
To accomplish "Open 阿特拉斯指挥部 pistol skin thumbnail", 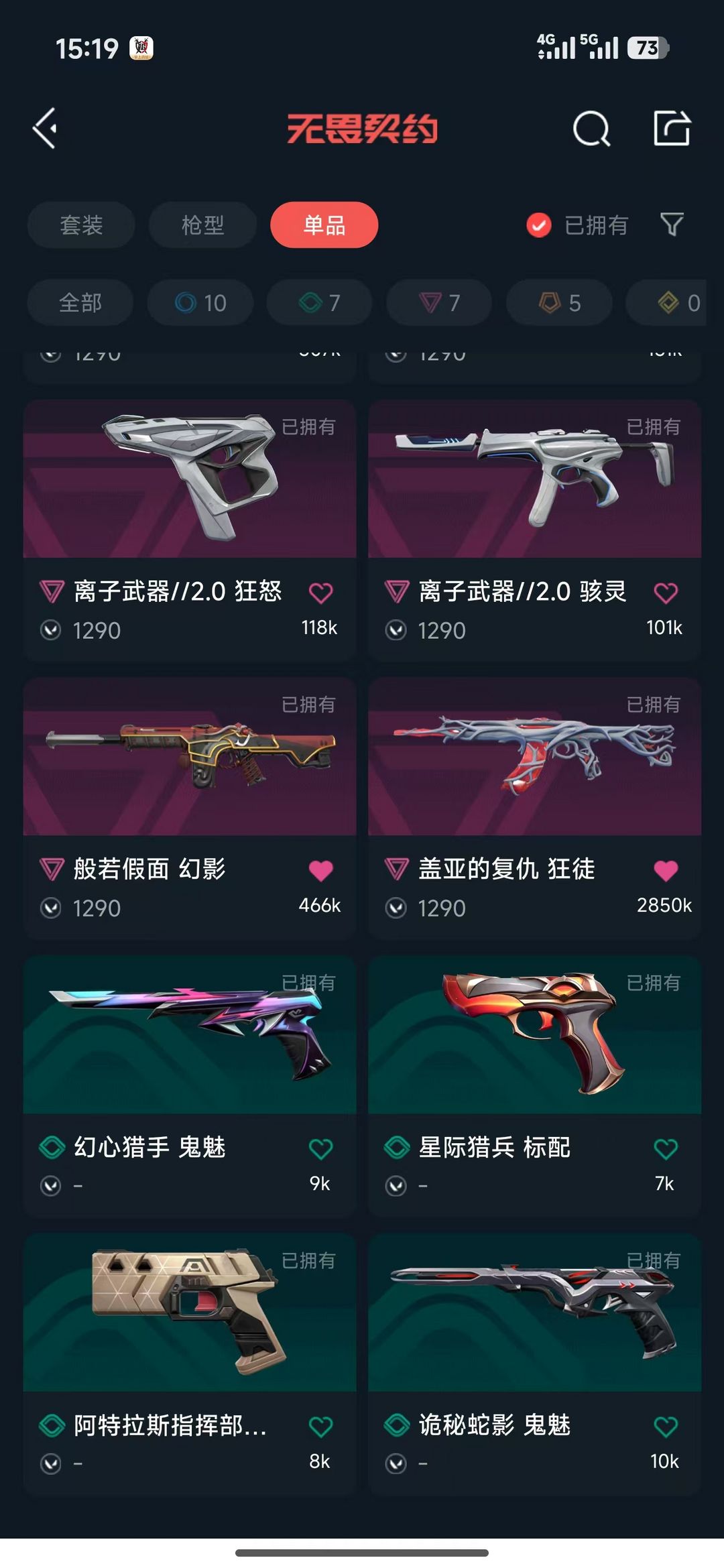I will coord(190,1312).
